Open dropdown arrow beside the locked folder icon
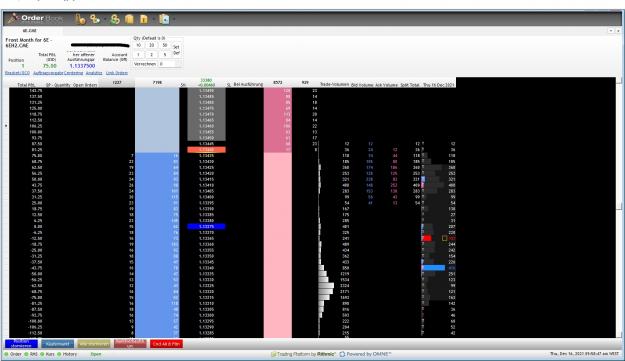Viewport: 625px width, 361px height. (153, 19)
